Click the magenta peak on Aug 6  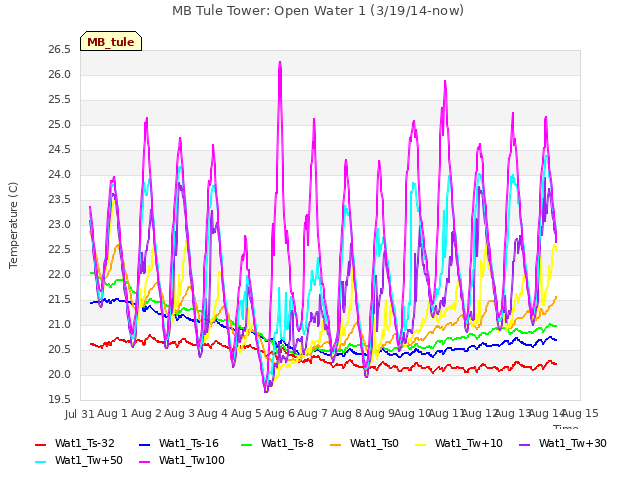coord(280,62)
